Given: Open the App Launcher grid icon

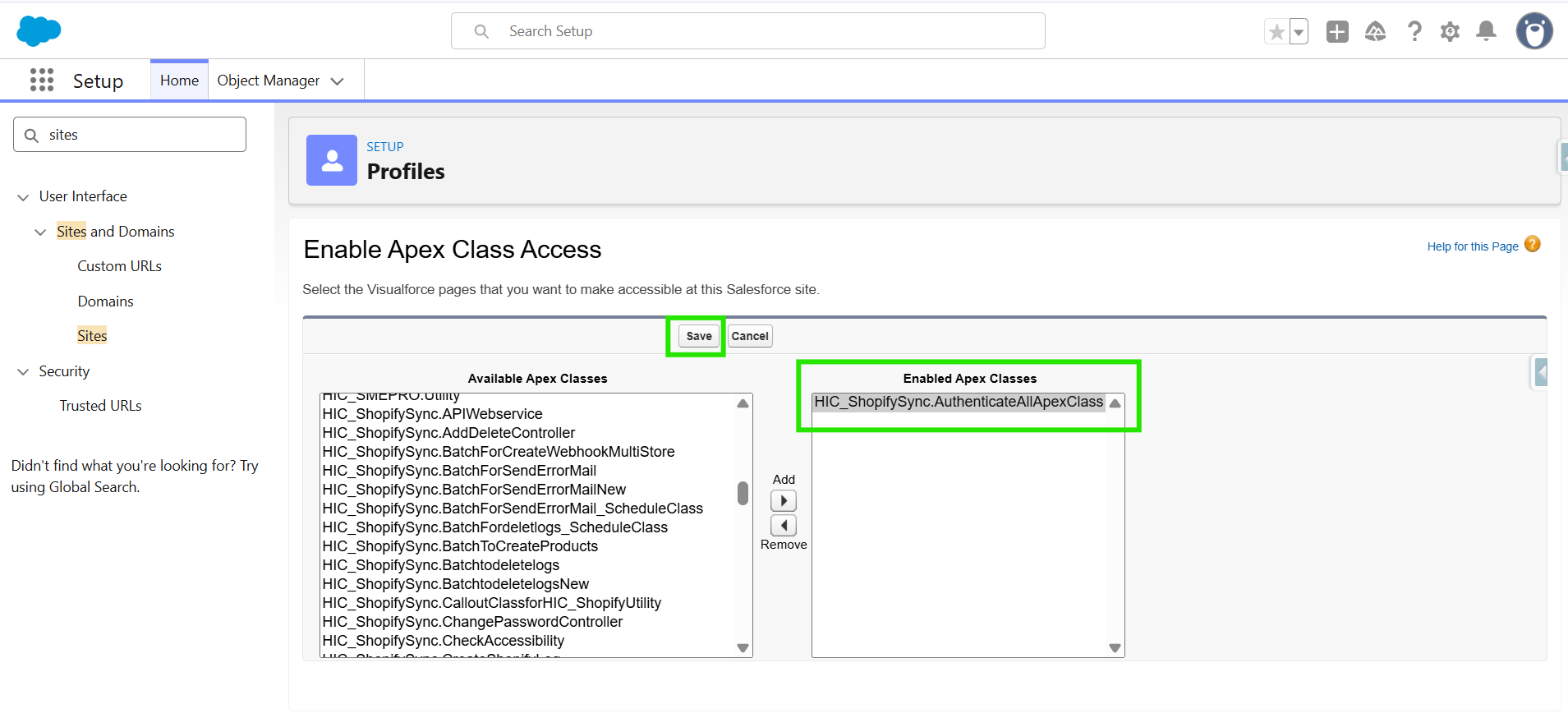Looking at the screenshot, I should point(42,81).
